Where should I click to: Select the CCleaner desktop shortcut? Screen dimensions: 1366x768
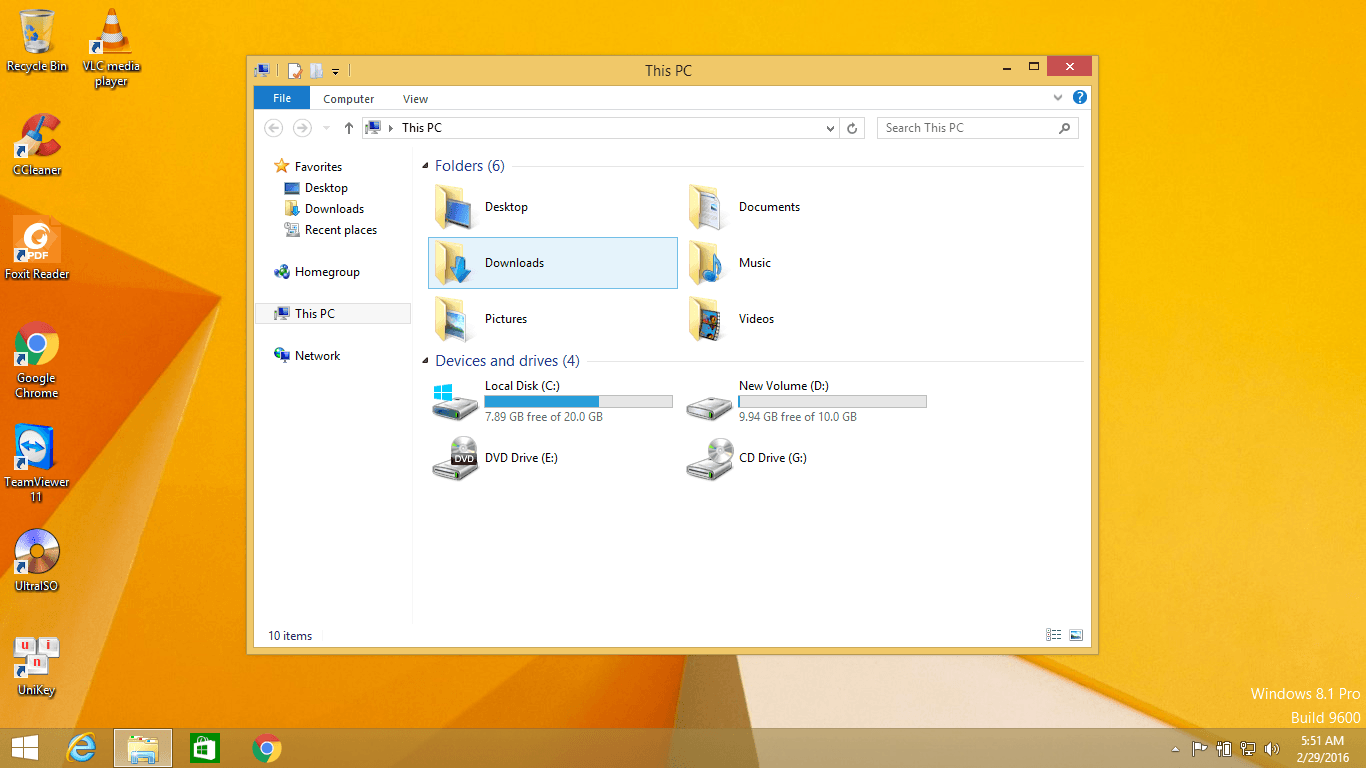[x=37, y=145]
